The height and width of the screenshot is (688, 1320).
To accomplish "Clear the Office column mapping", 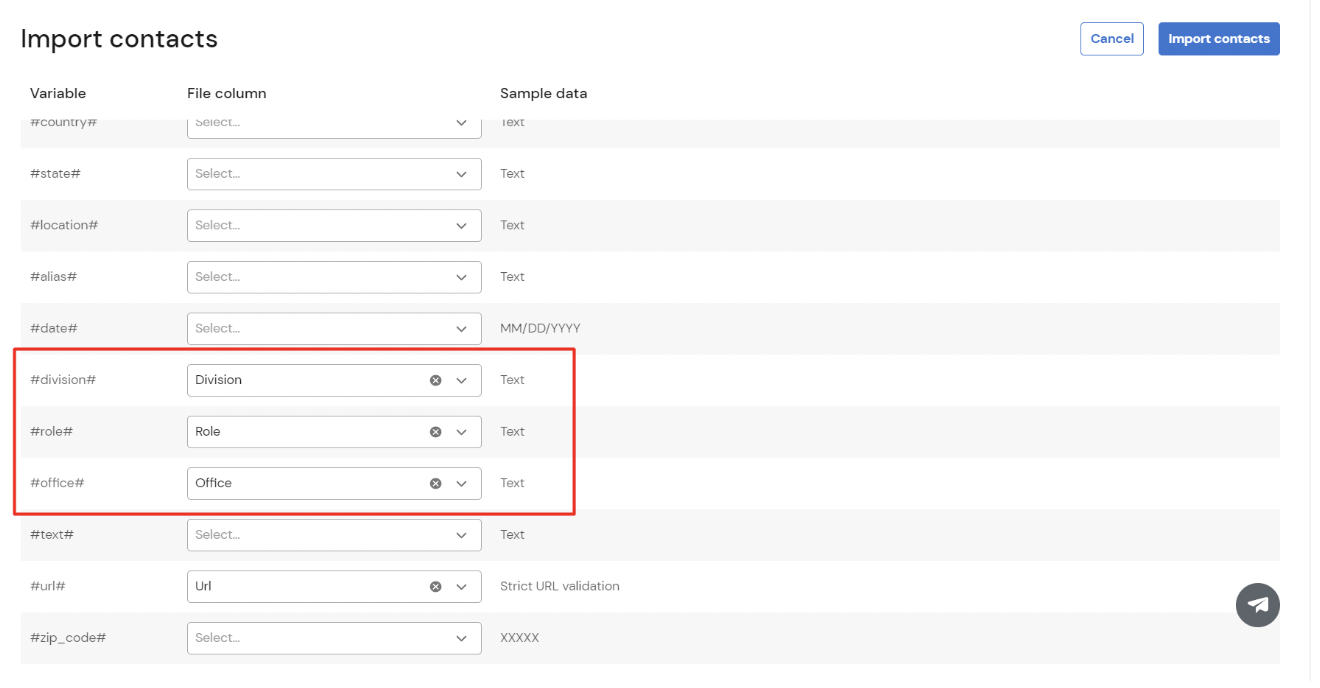I will 435,483.
